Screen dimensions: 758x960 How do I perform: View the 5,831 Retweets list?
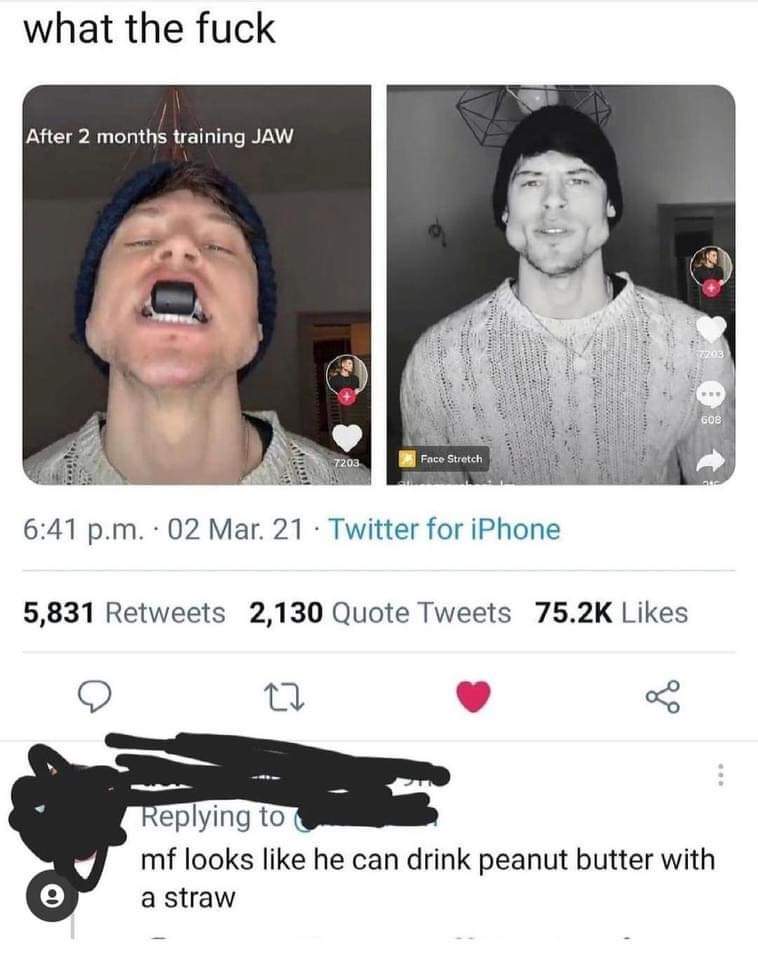[125, 613]
